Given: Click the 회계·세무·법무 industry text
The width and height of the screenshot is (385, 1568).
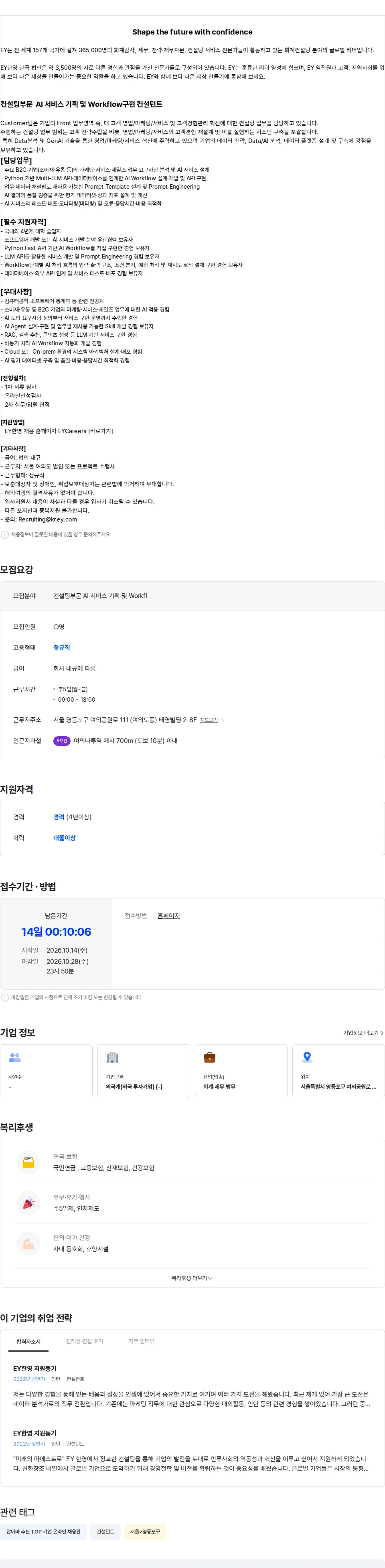Looking at the screenshot, I should [219, 1087].
